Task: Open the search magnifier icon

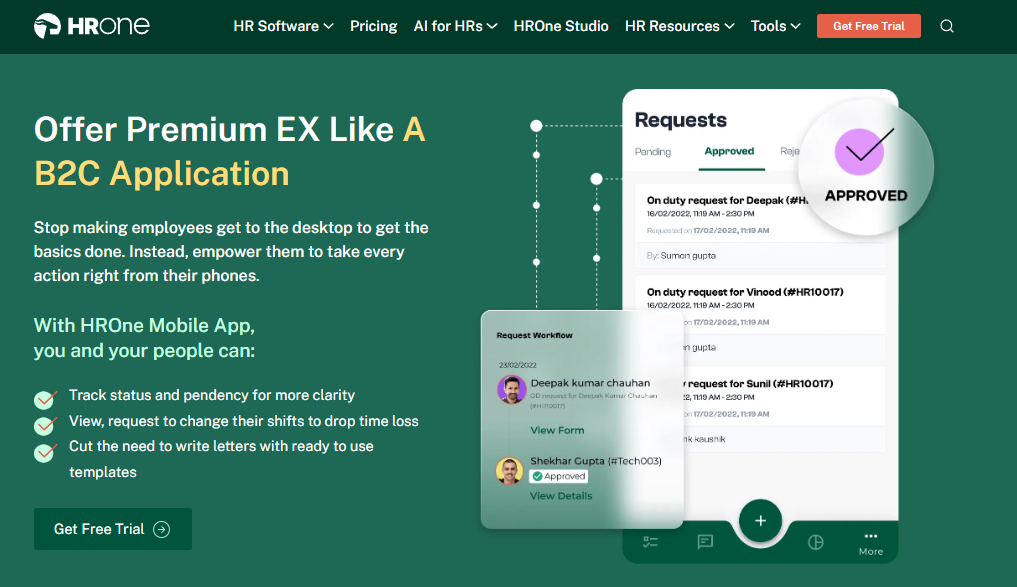Action: point(947,26)
